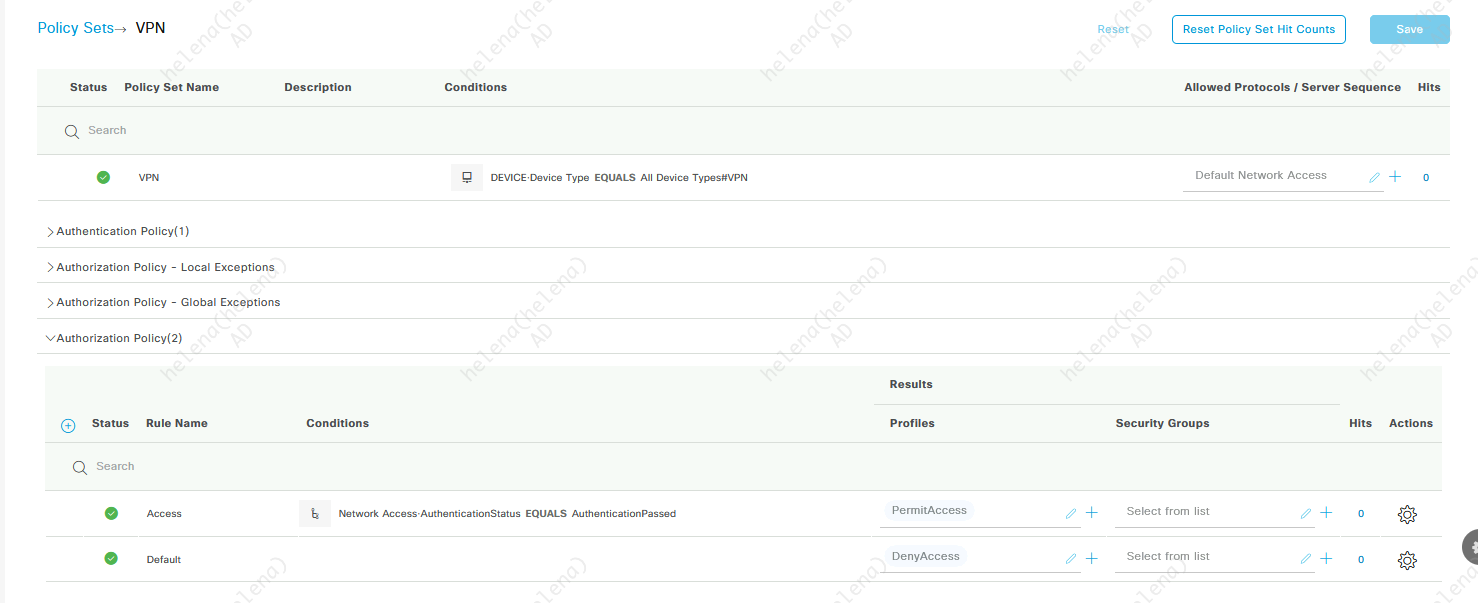1478x603 pixels.
Task: Click device condition icon in VPN policy set
Action: coord(466,177)
